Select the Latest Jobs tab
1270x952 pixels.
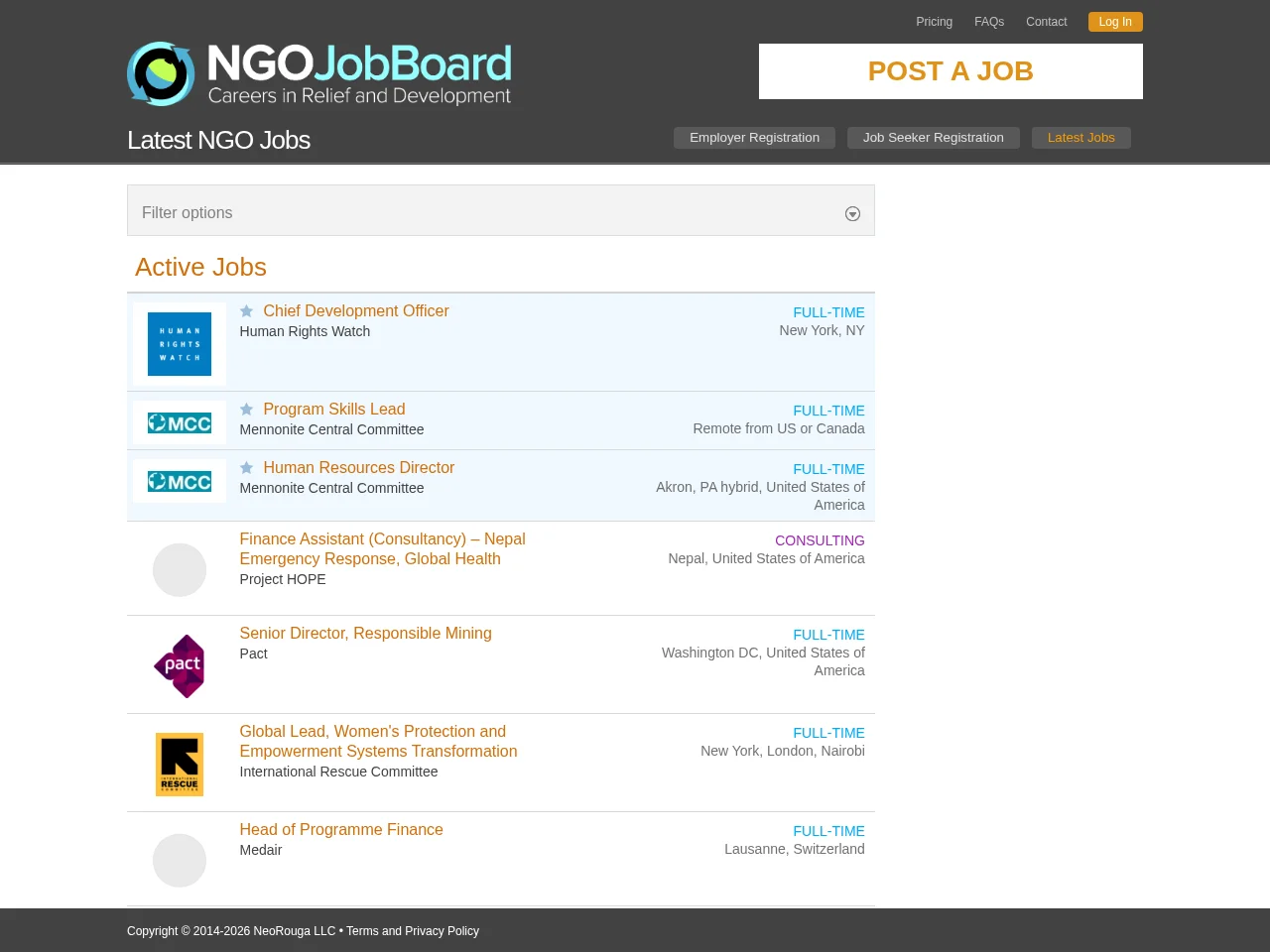[x=1081, y=138]
